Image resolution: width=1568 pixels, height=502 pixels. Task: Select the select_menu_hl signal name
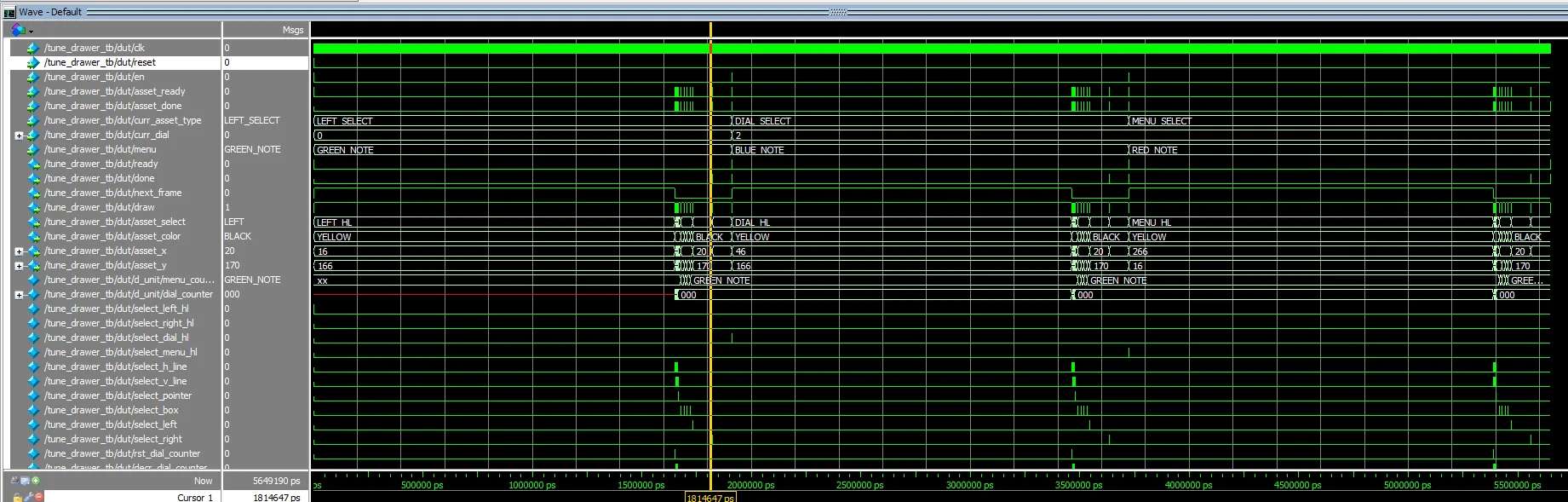(x=121, y=352)
